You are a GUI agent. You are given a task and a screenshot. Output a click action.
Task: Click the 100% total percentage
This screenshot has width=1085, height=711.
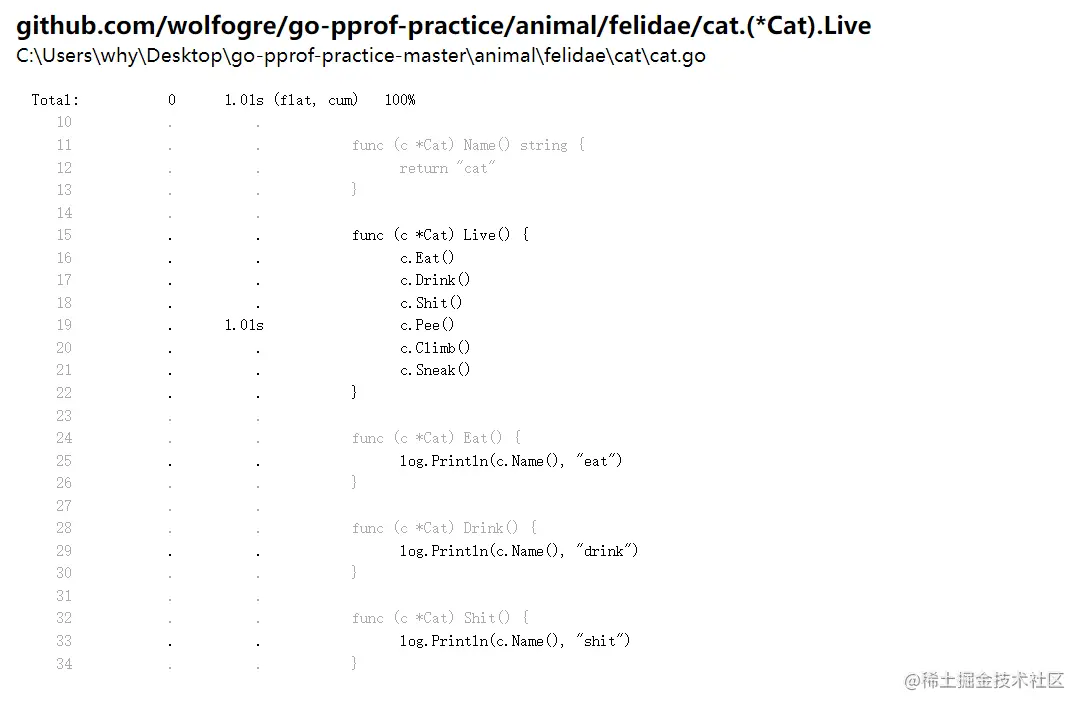point(399,100)
